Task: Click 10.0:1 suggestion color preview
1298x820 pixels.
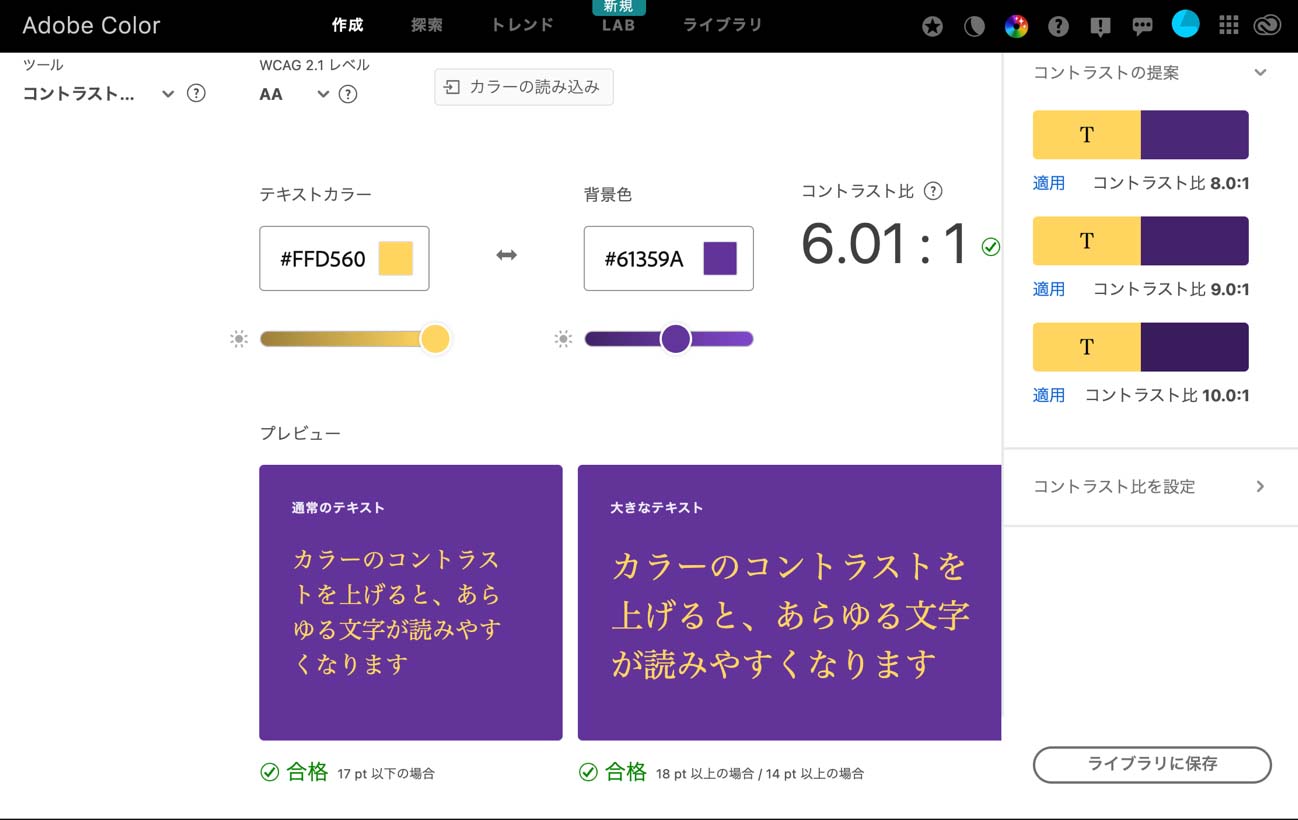Action: (1141, 347)
